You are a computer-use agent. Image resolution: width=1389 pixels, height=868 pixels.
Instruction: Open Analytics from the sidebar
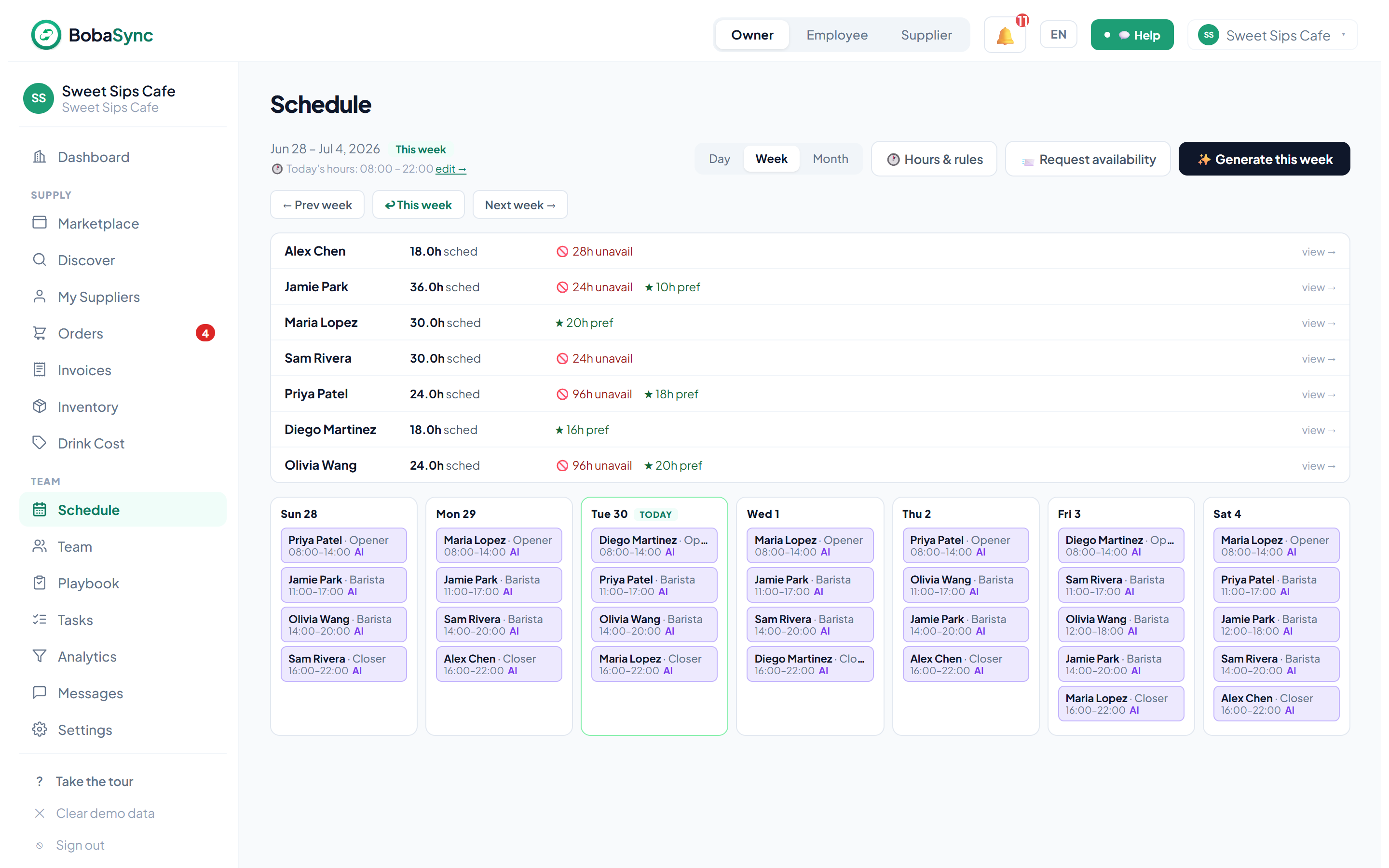tap(123, 656)
